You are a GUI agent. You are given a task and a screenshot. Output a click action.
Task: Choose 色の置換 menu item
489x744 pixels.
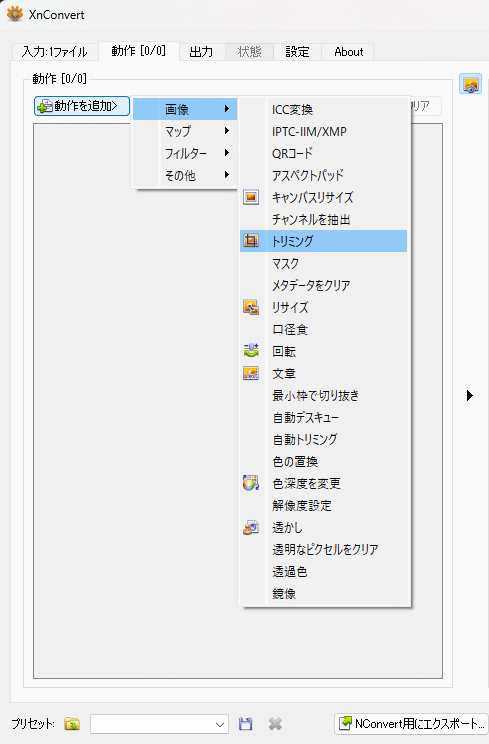click(x=323, y=461)
